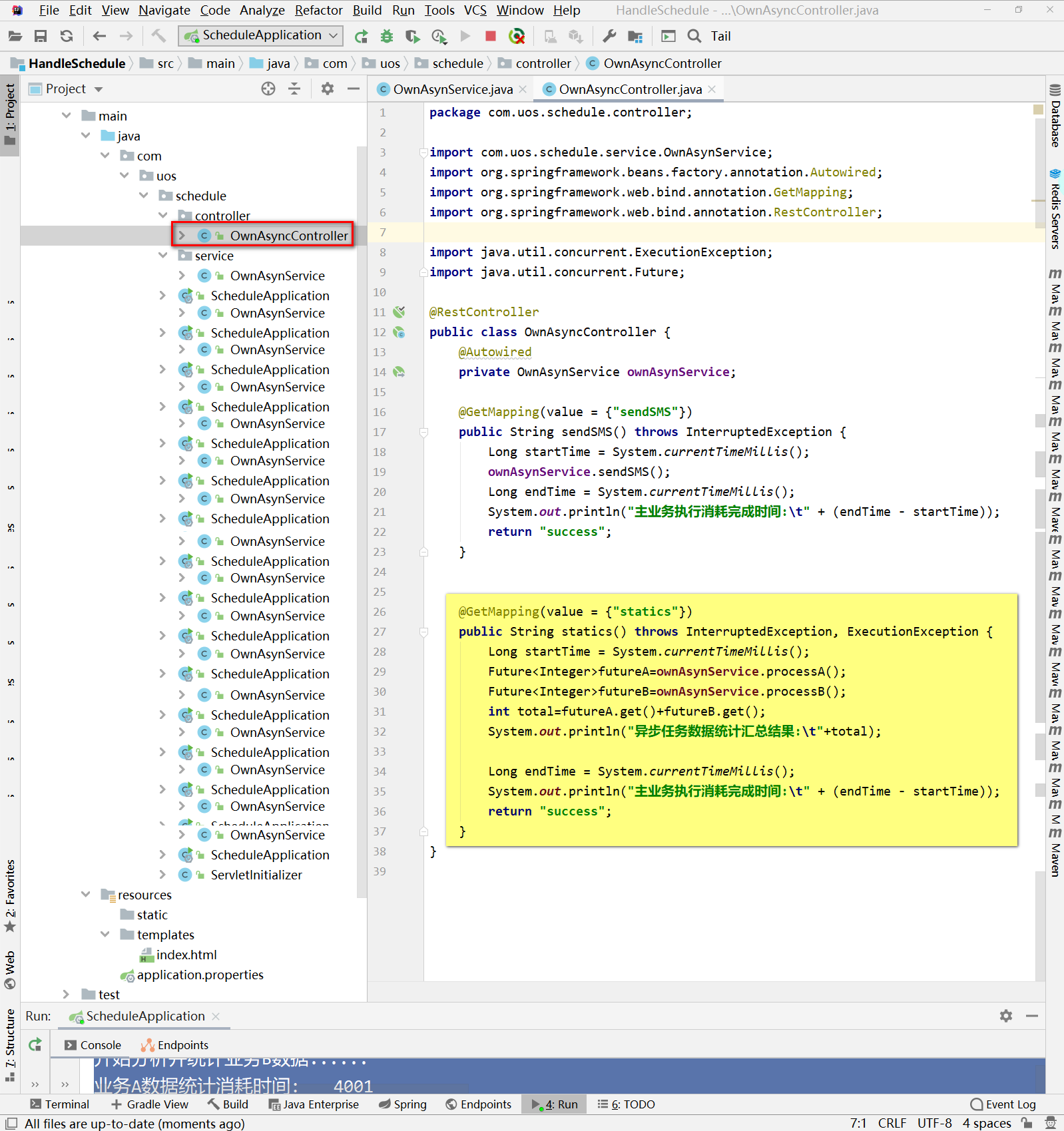Toggle the Database side tool window
1064x1131 pixels.
click(1055, 116)
